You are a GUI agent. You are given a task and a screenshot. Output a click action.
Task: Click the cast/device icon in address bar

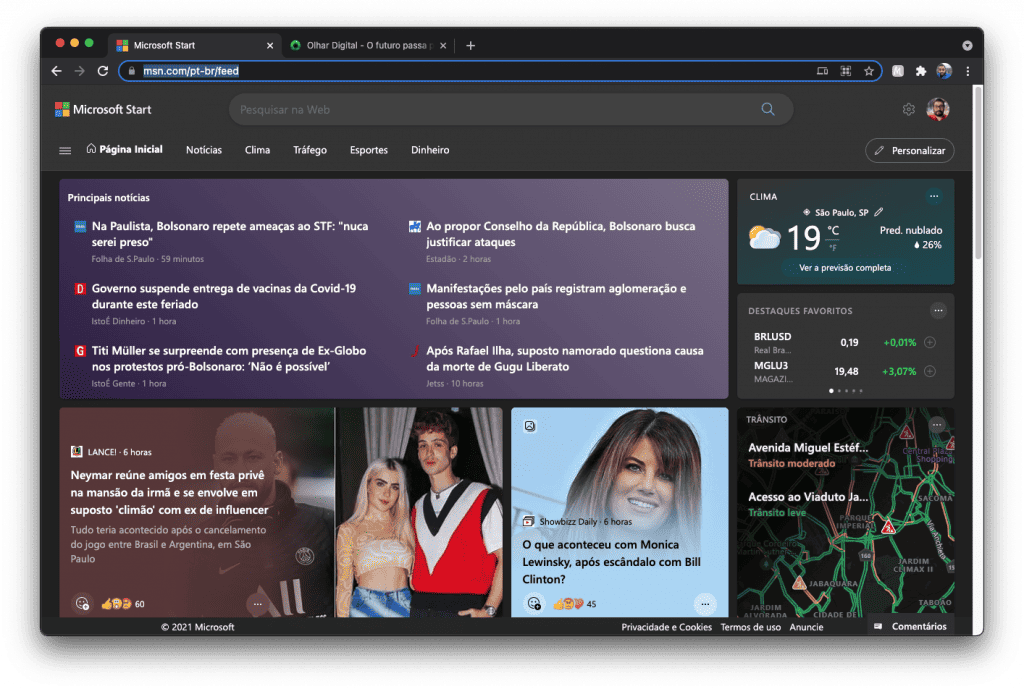tap(822, 71)
